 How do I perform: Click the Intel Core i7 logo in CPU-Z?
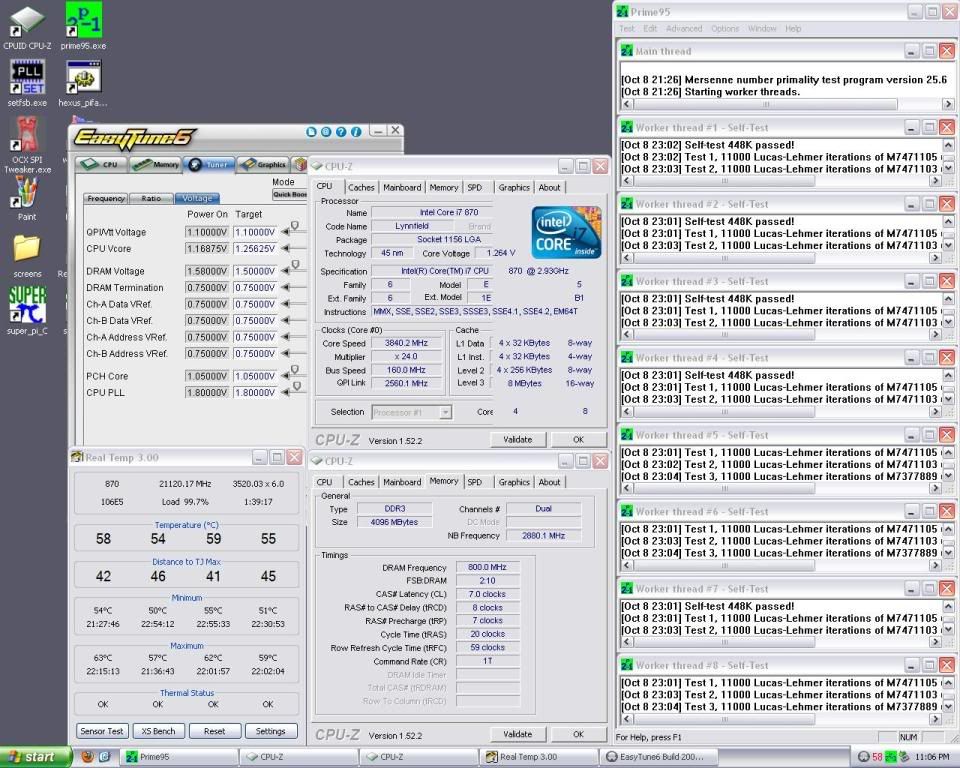(x=566, y=232)
